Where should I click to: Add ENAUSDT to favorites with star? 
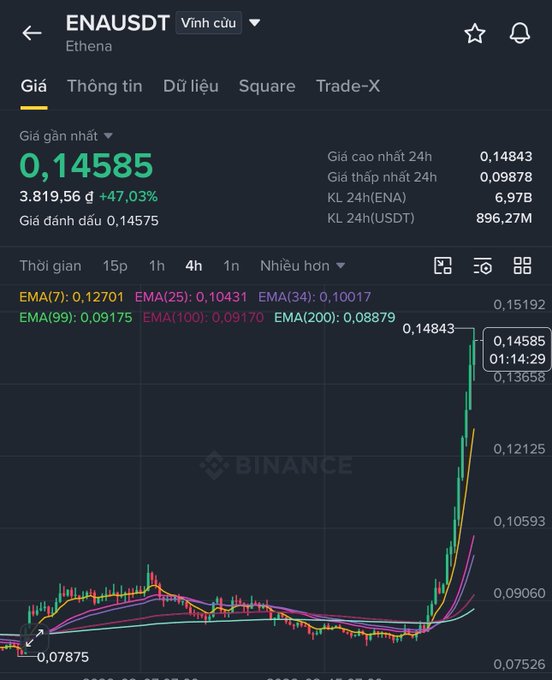coord(475,33)
